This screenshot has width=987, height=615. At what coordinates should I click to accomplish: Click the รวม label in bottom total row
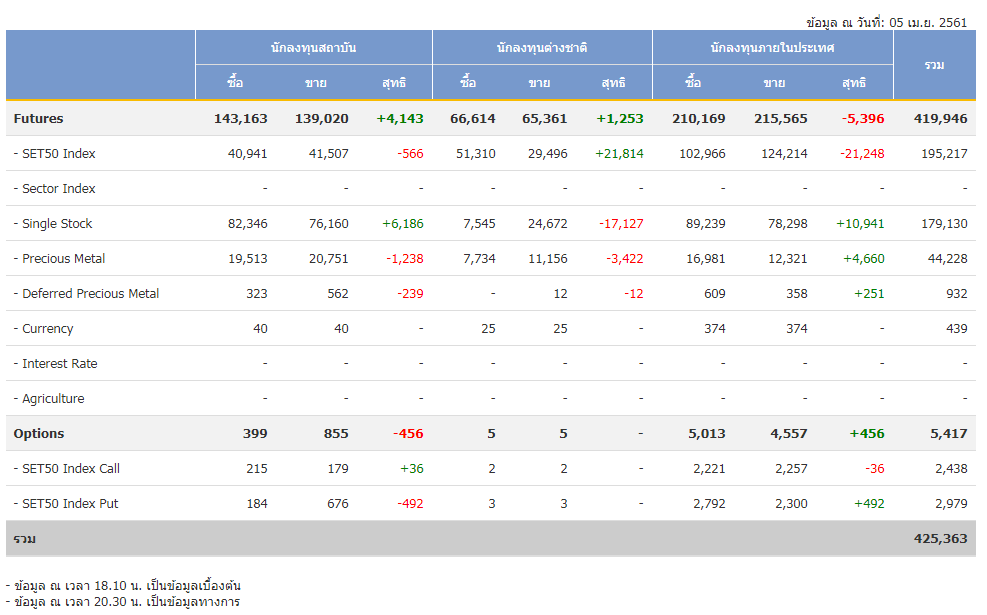pos(25,539)
